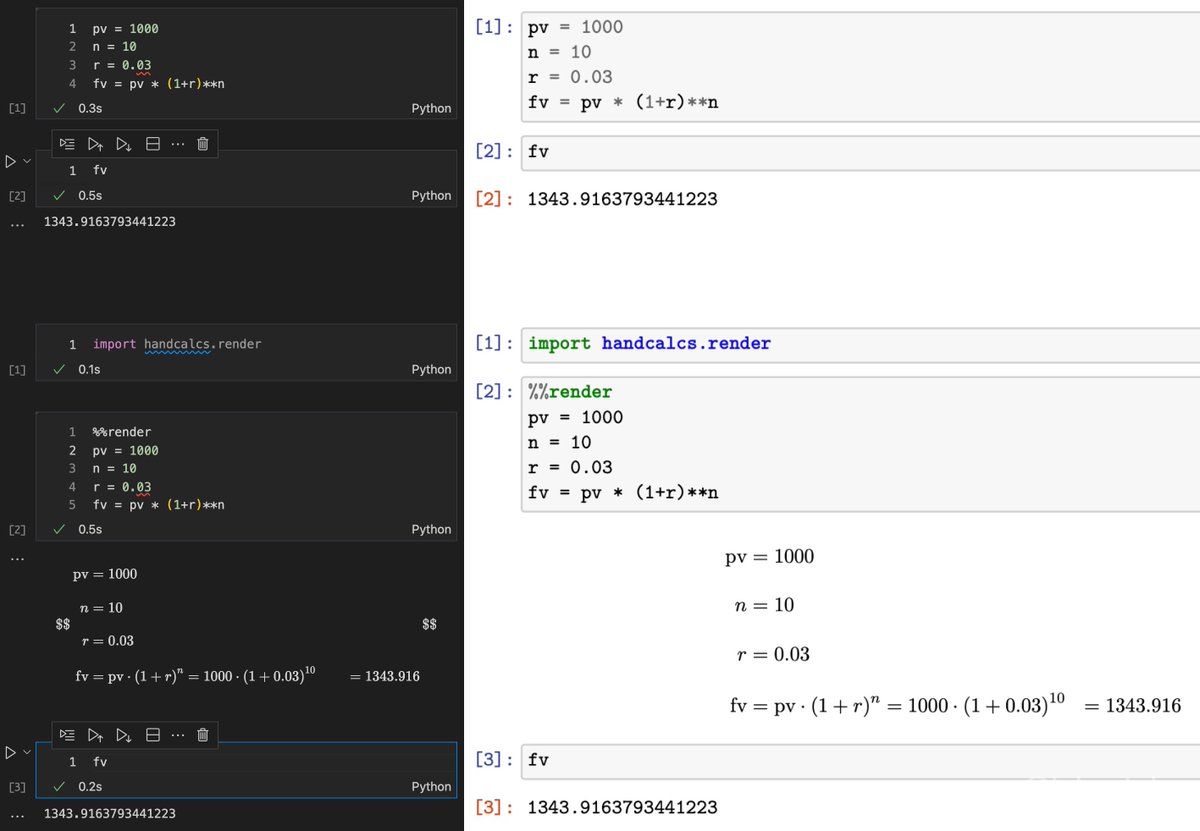Expand run options chevron beside cell [2]
The image size is (1200, 831).
pos(27,160)
